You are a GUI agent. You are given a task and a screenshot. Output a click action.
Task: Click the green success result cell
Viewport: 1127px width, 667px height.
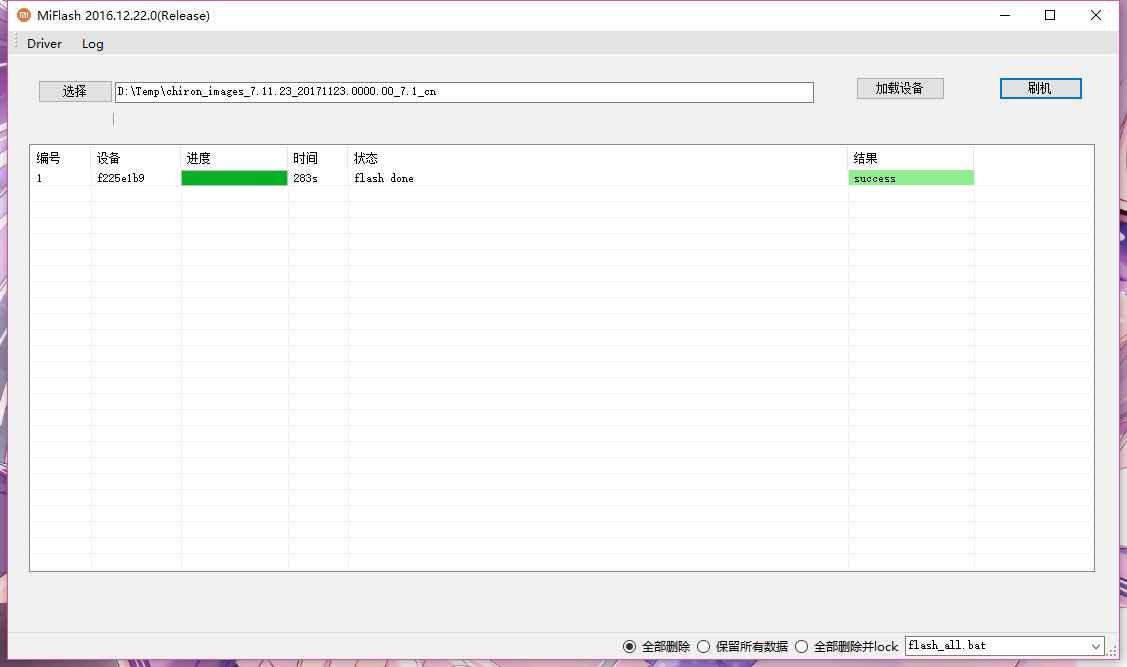pyautogui.click(x=911, y=178)
